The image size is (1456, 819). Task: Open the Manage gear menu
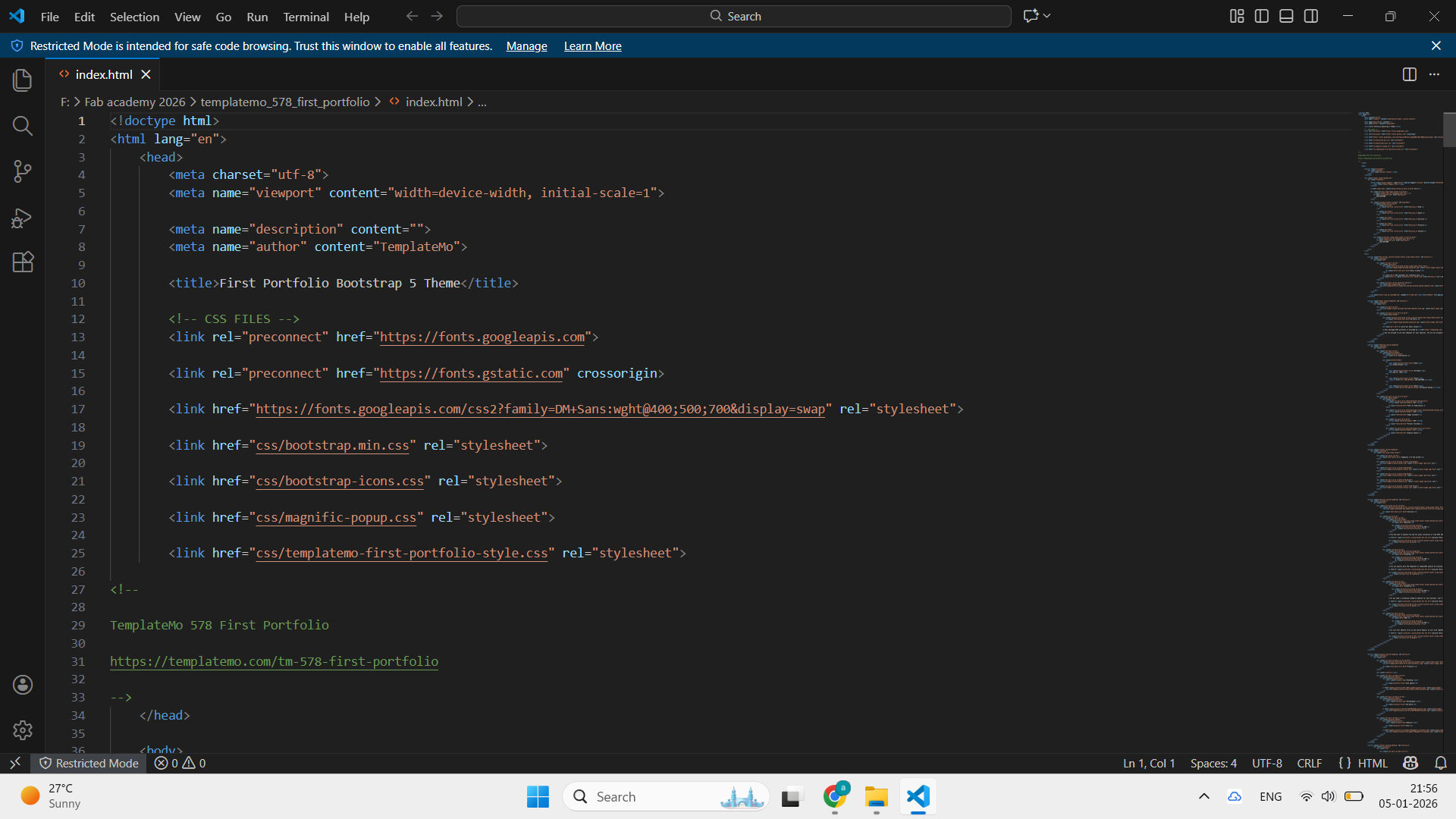click(23, 730)
